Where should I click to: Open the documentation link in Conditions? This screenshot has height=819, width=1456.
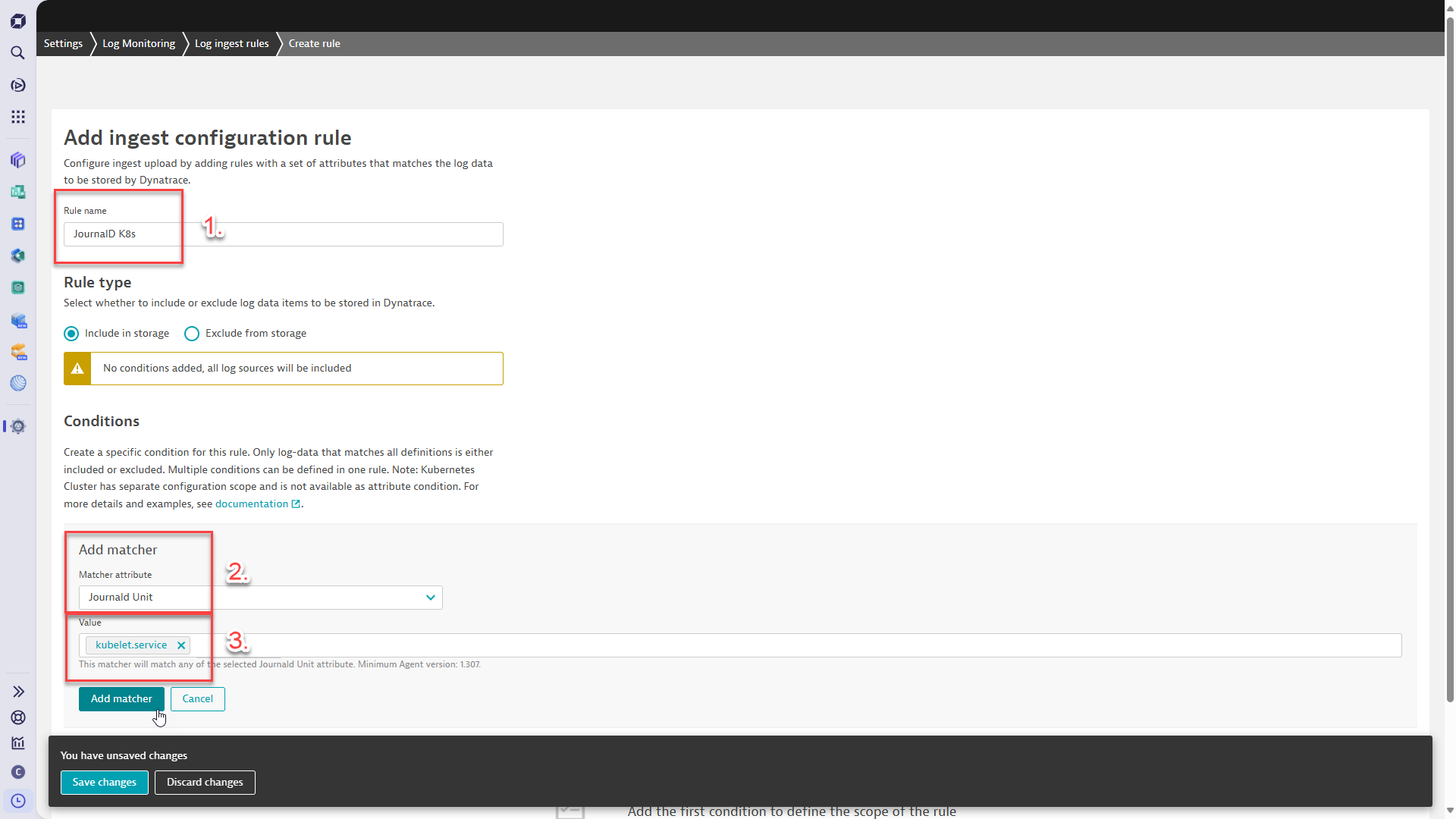(253, 504)
